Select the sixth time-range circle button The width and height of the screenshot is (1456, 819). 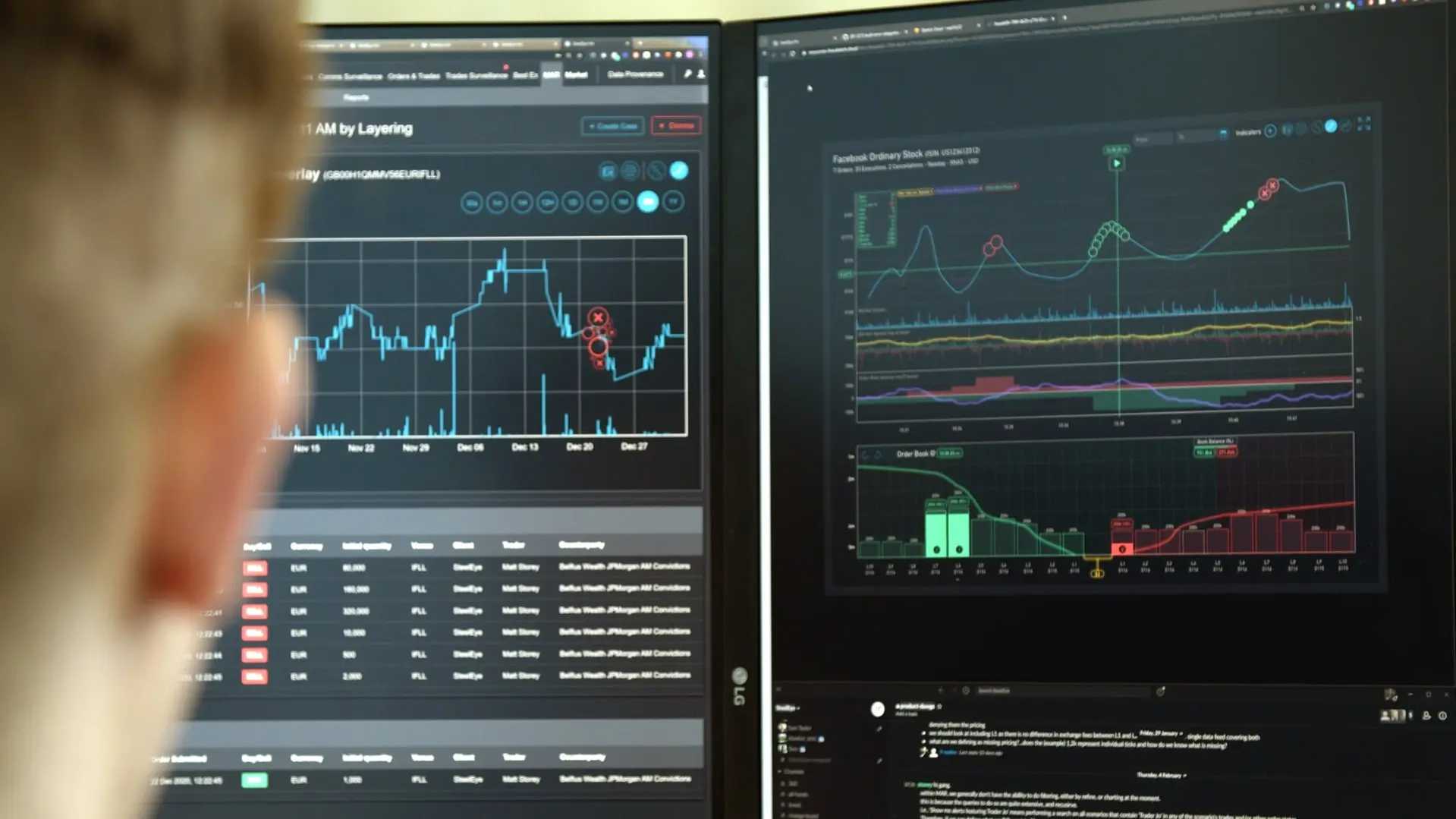pos(598,202)
